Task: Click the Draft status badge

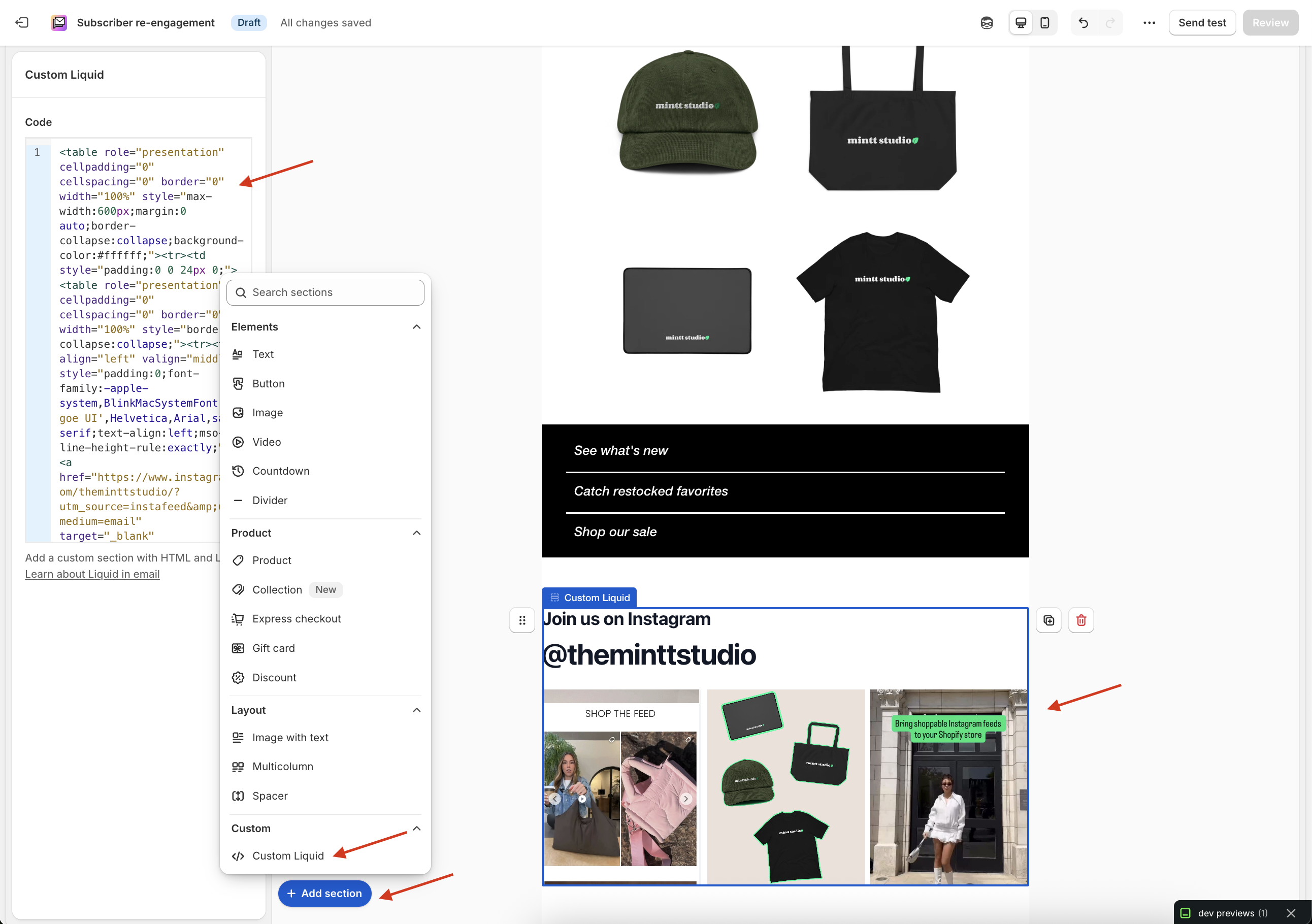Action: tap(249, 23)
